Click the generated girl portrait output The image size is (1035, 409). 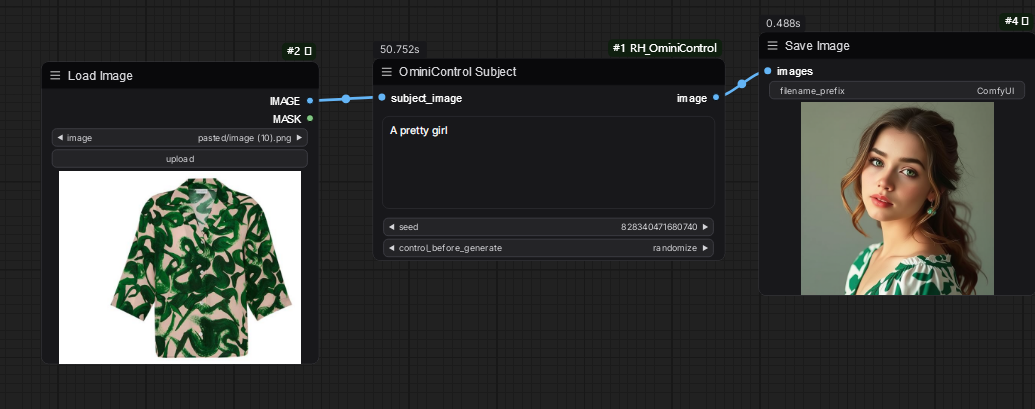point(897,198)
